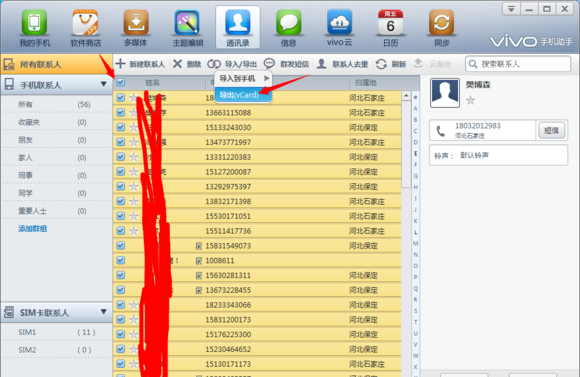This screenshot has height=377, width=580.
Task: Open the 我的手机 section icon
Action: (x=34, y=23)
